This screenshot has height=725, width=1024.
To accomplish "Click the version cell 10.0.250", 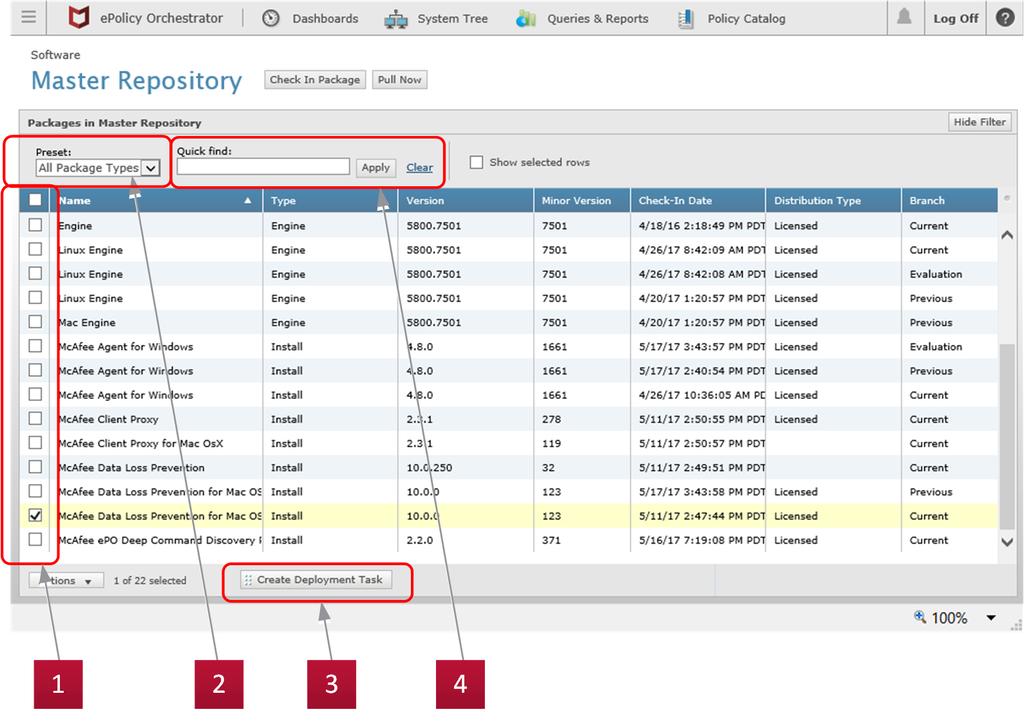I will [x=429, y=468].
